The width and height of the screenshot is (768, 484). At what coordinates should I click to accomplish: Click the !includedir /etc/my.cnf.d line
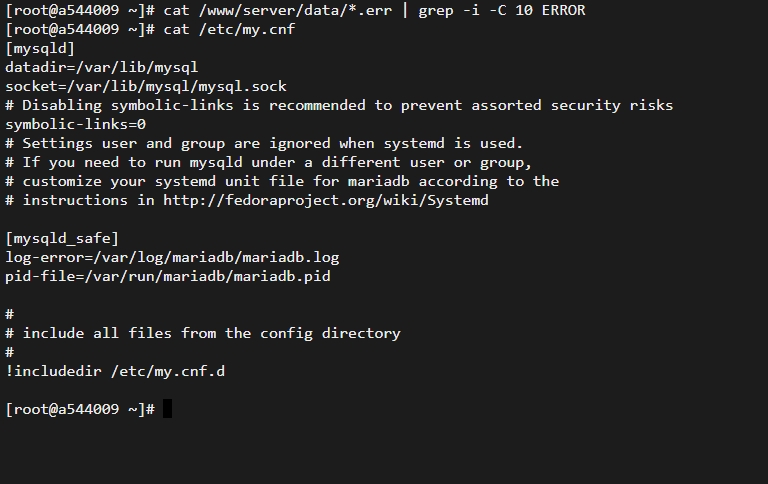point(115,371)
